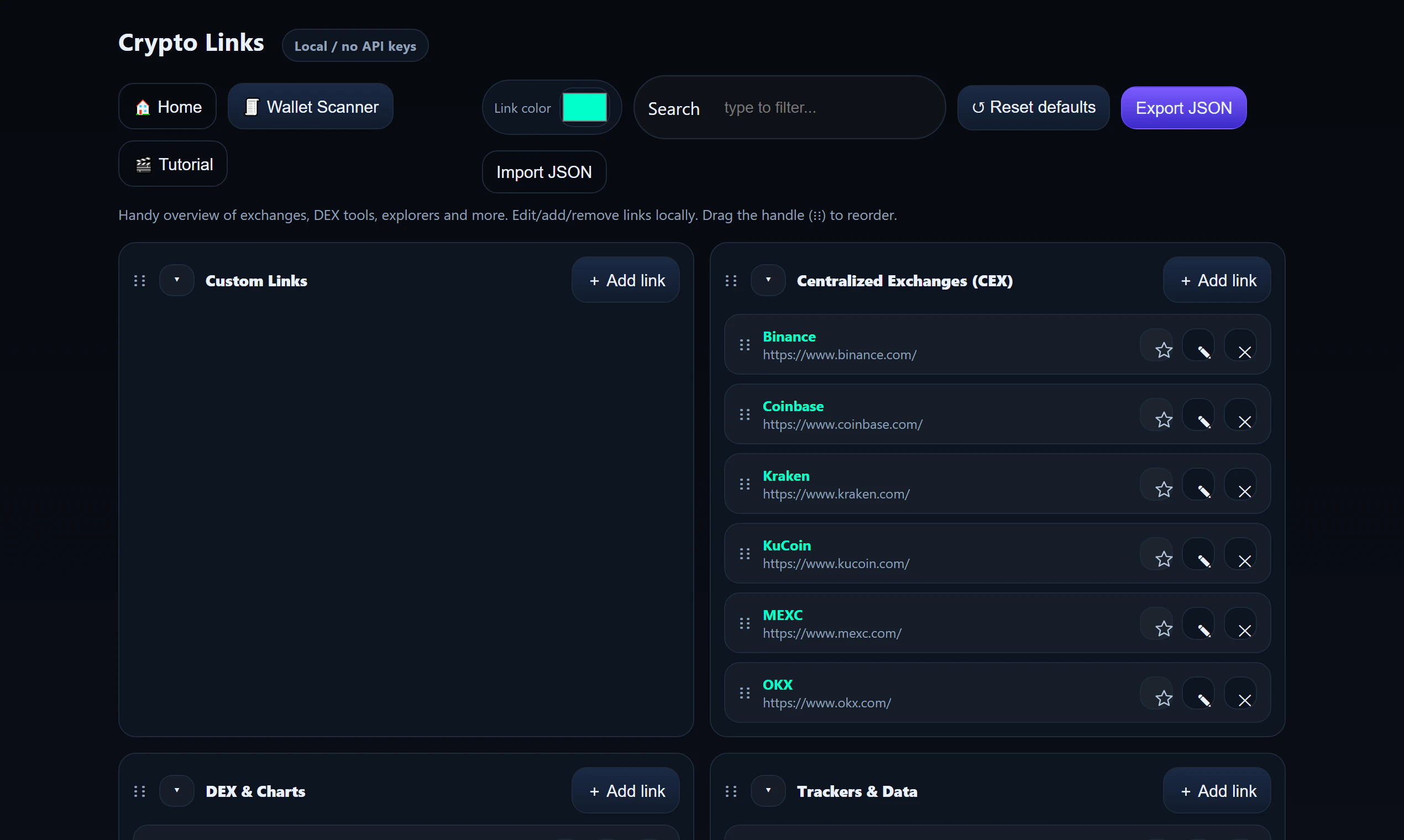Focus the Search filter field
1404x840 pixels.
[x=826, y=108]
